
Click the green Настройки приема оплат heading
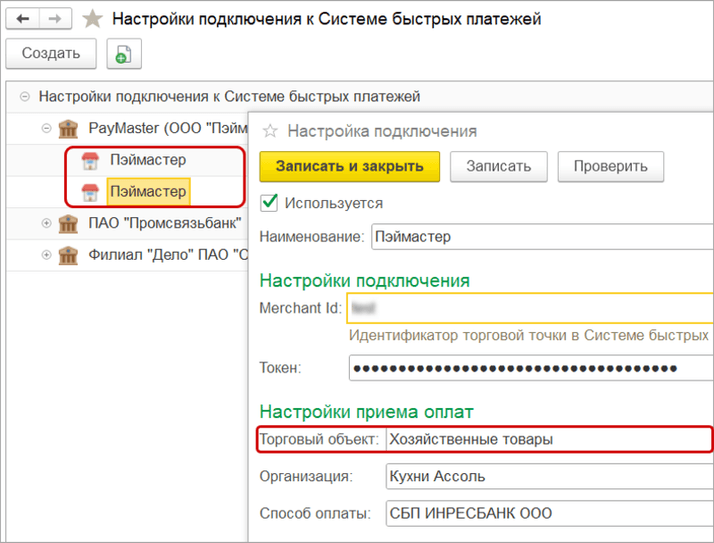(x=367, y=412)
